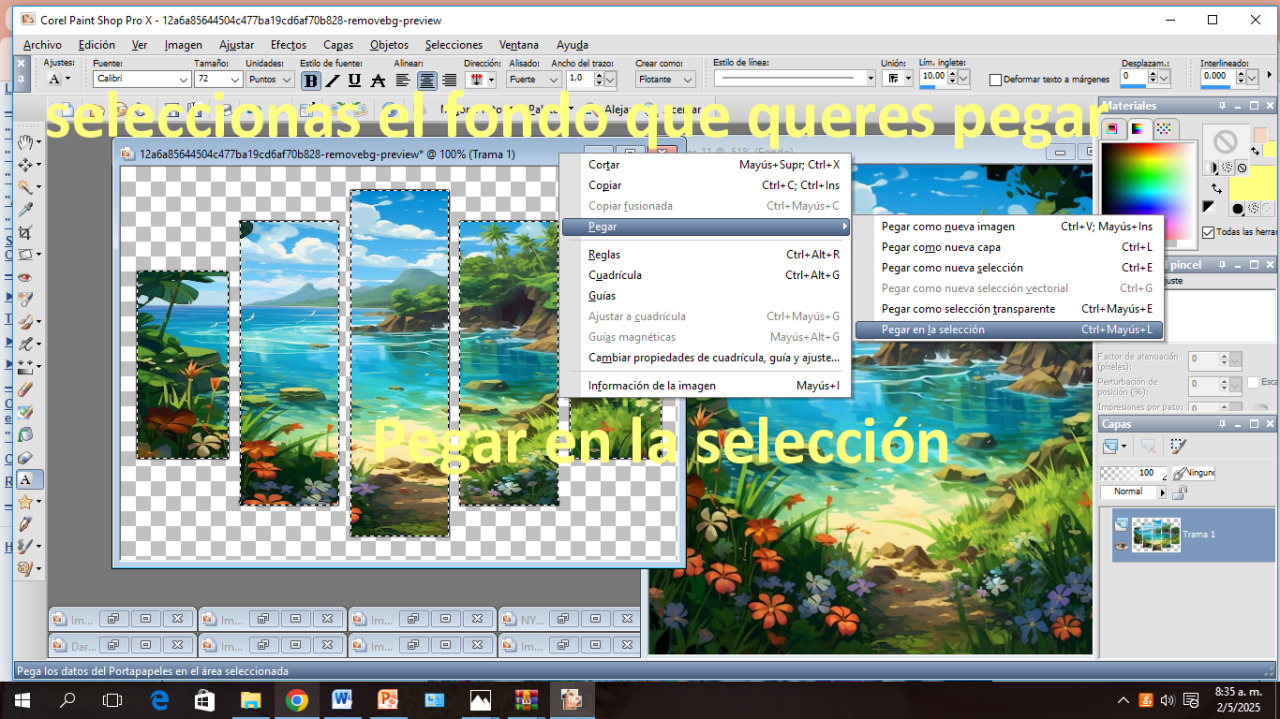Apply underline font style
Screen dimensions: 1280x719
(x=354, y=80)
